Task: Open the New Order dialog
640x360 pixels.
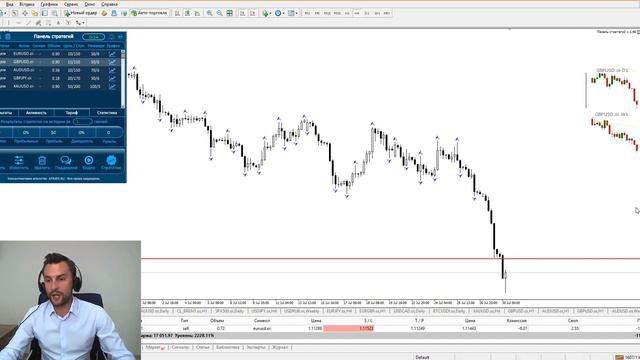Action: click(x=81, y=13)
